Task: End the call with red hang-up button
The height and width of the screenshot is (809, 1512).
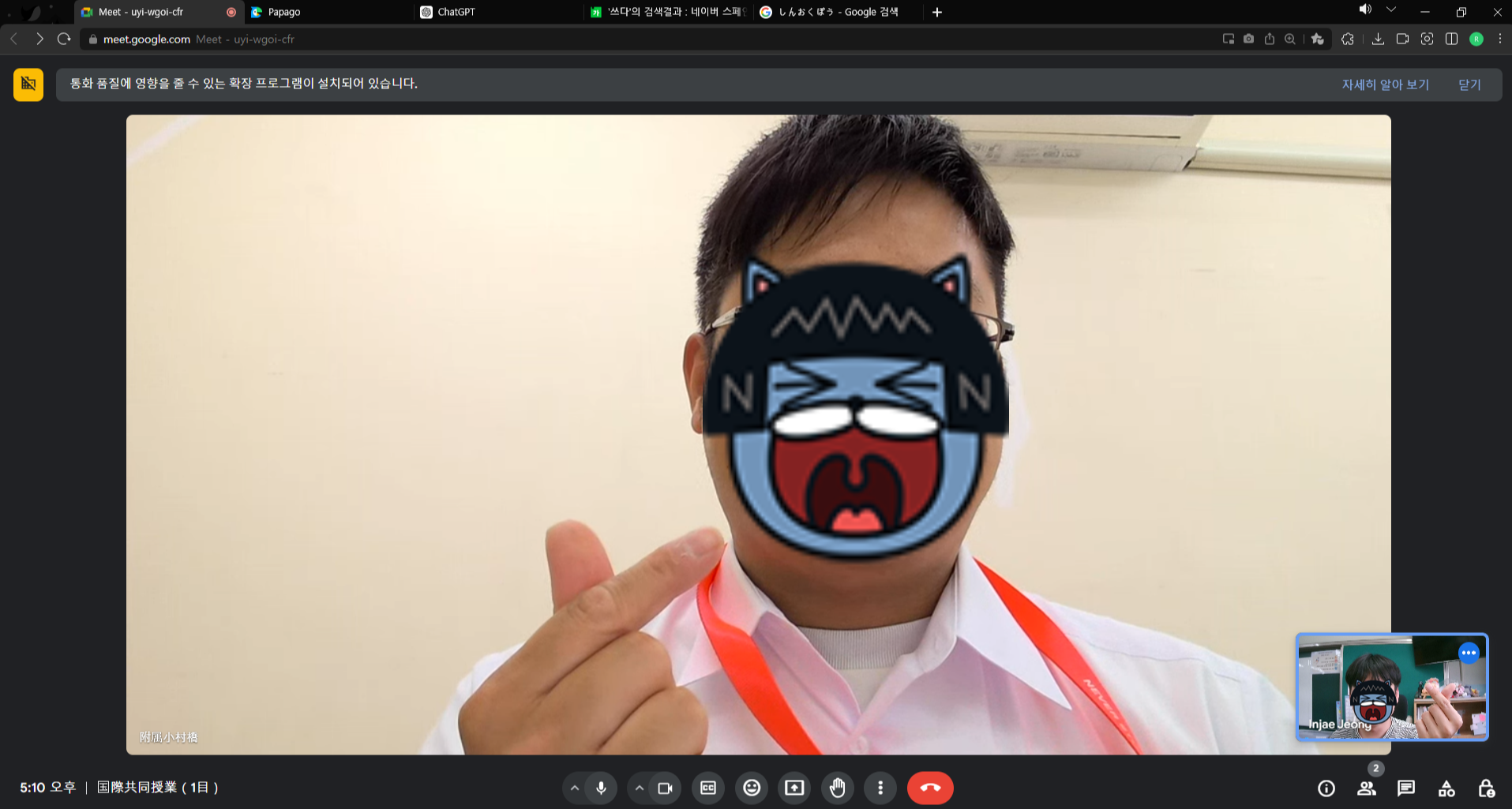Action: (930, 788)
